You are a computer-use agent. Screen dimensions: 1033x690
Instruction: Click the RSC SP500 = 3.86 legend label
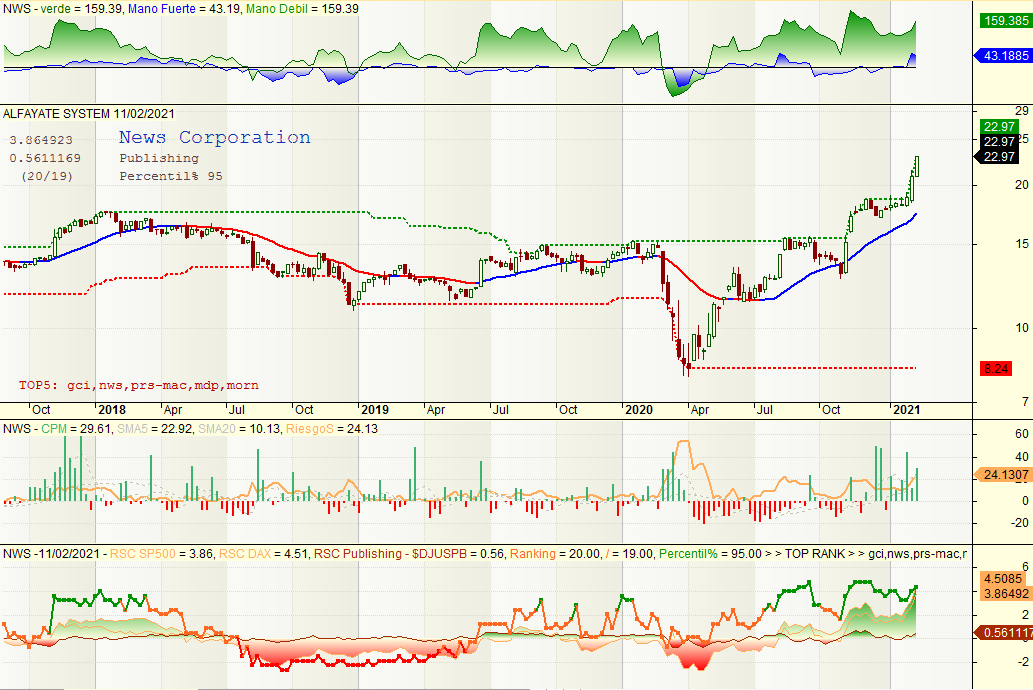coord(161,554)
